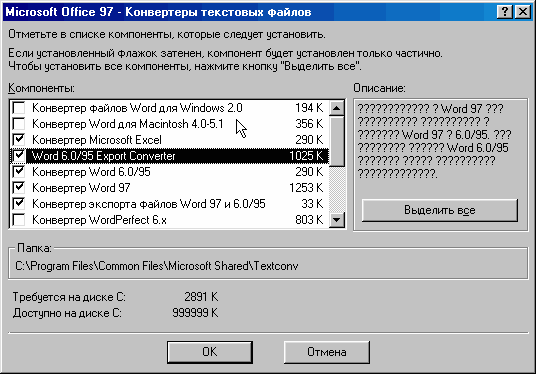Check Конвертер WordPerfect 6.x checkbox
The width and height of the screenshot is (536, 374).
[x=19, y=220]
